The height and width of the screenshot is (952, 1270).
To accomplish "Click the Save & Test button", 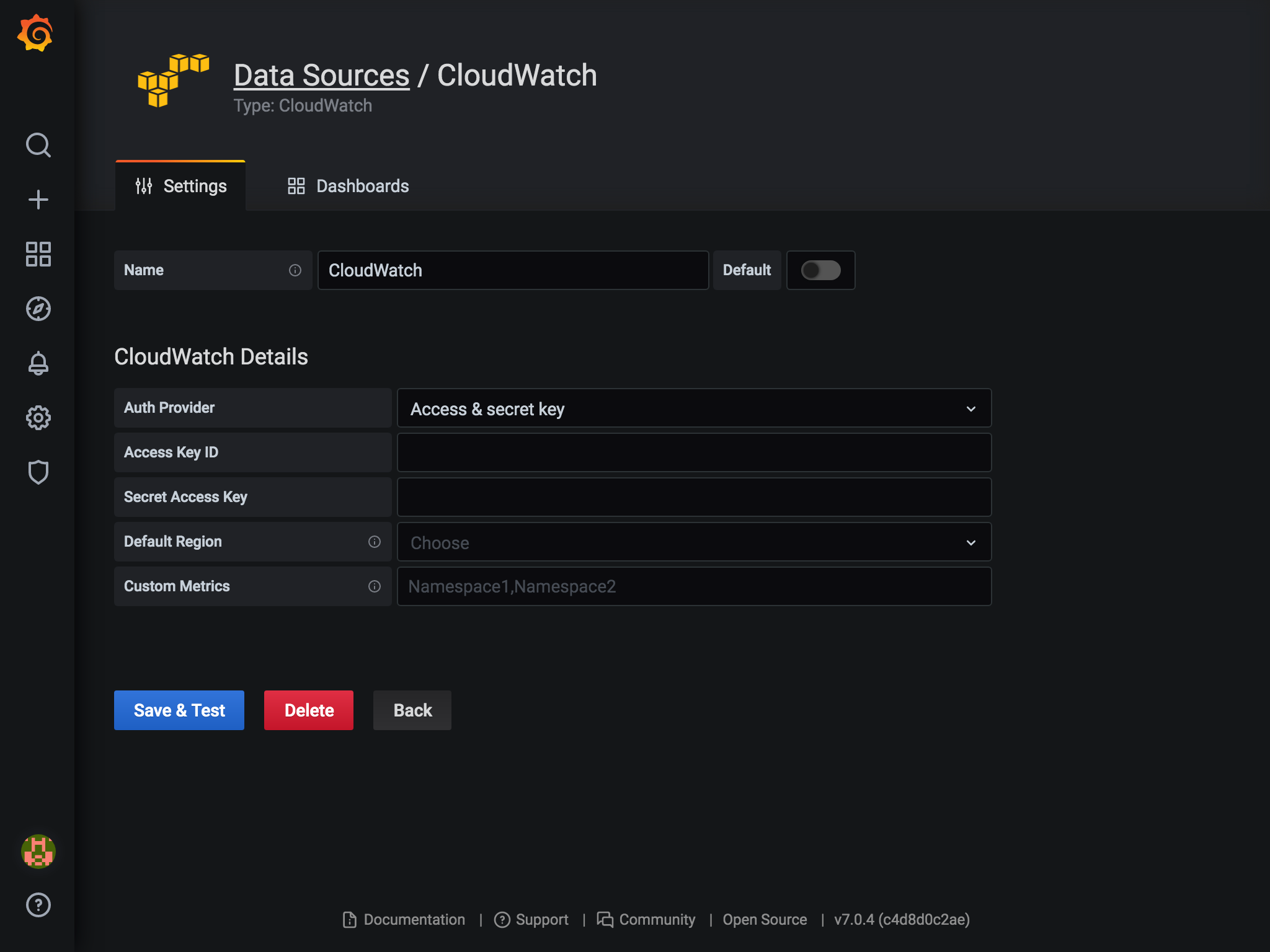I will [179, 710].
